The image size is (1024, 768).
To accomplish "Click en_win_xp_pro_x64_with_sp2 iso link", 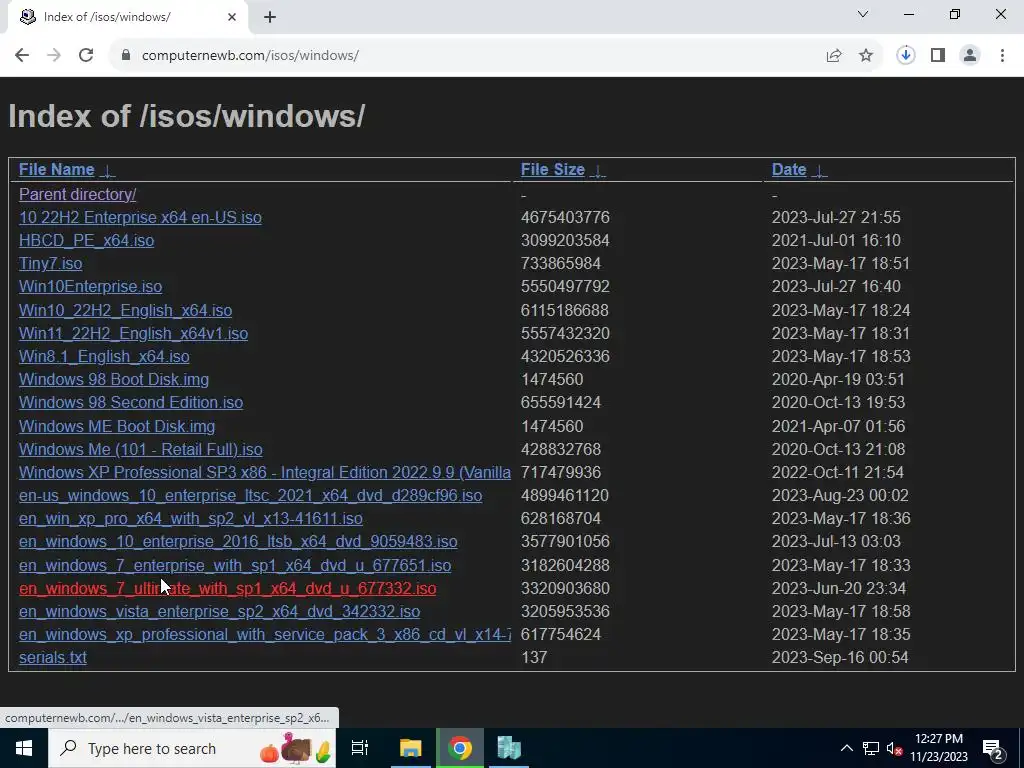I will [191, 519].
